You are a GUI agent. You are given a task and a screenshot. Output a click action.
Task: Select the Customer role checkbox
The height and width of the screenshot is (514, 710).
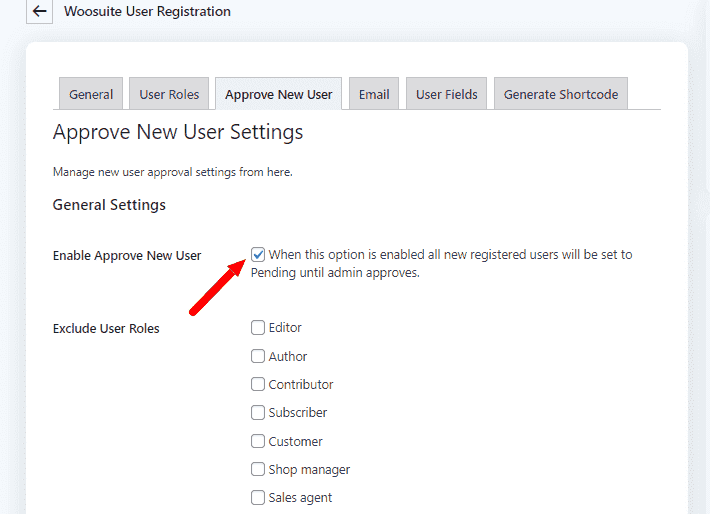(x=258, y=441)
